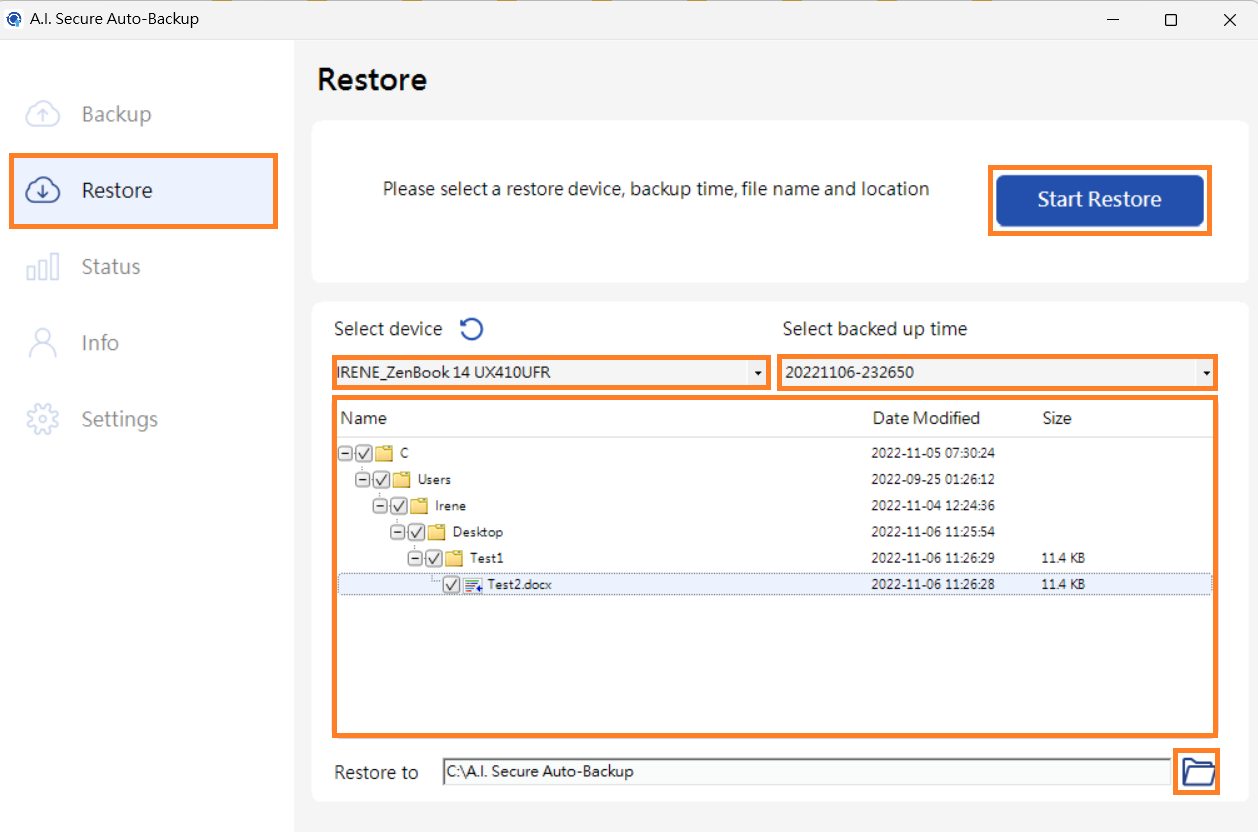This screenshot has width=1258, height=832.
Task: Click the Restore download icon in sidebar
Action: (43, 190)
